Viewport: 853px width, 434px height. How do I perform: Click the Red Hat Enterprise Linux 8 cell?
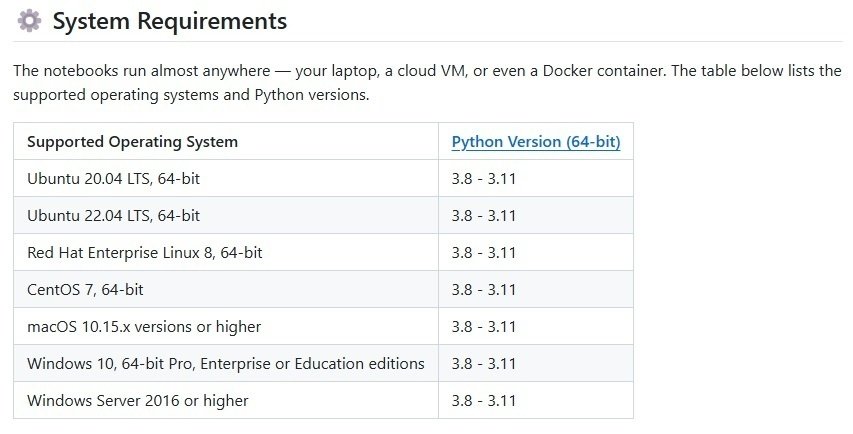pyautogui.click(x=144, y=253)
